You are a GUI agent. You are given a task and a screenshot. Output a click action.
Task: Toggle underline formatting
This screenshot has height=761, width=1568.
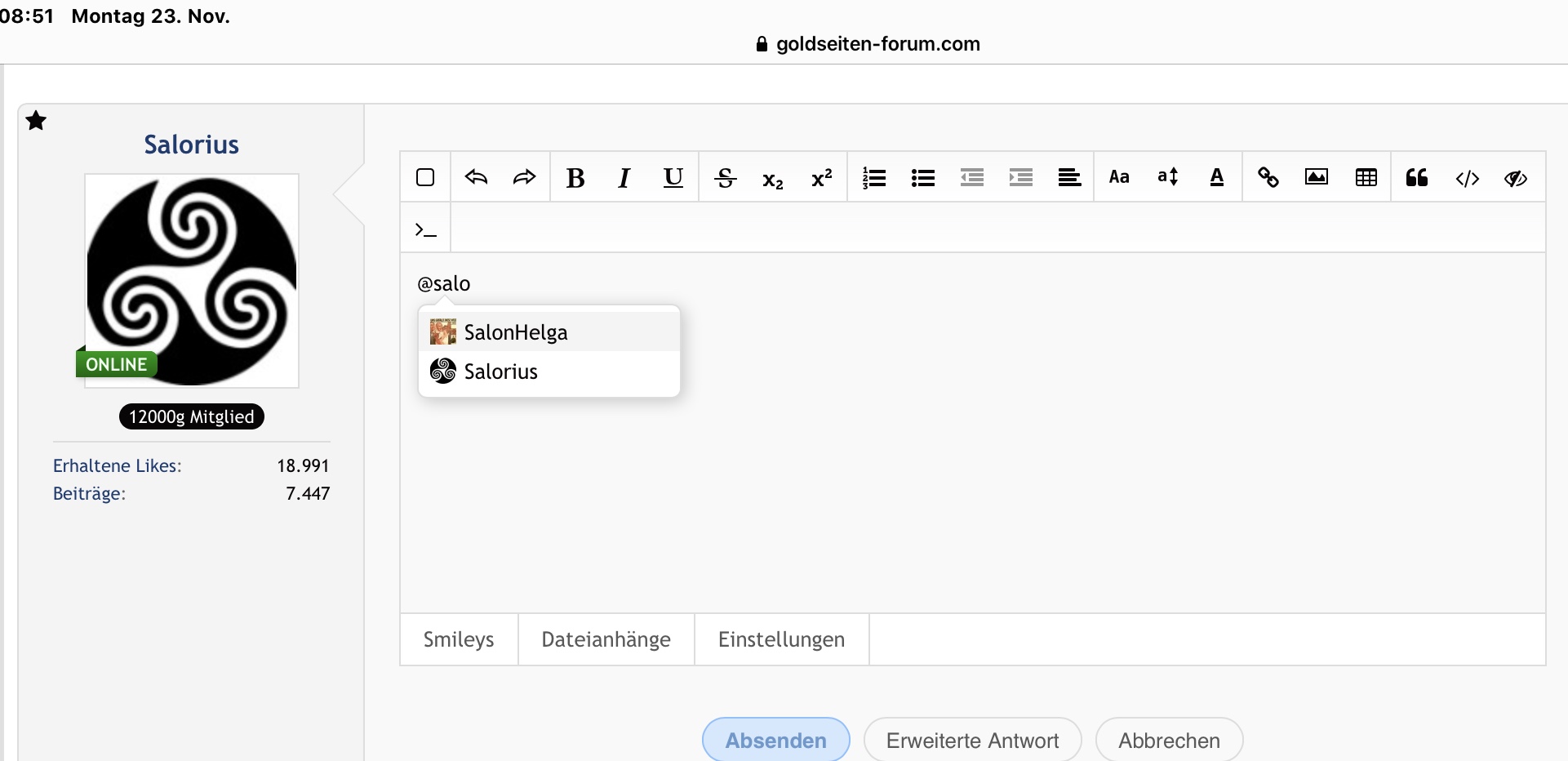[x=673, y=178]
